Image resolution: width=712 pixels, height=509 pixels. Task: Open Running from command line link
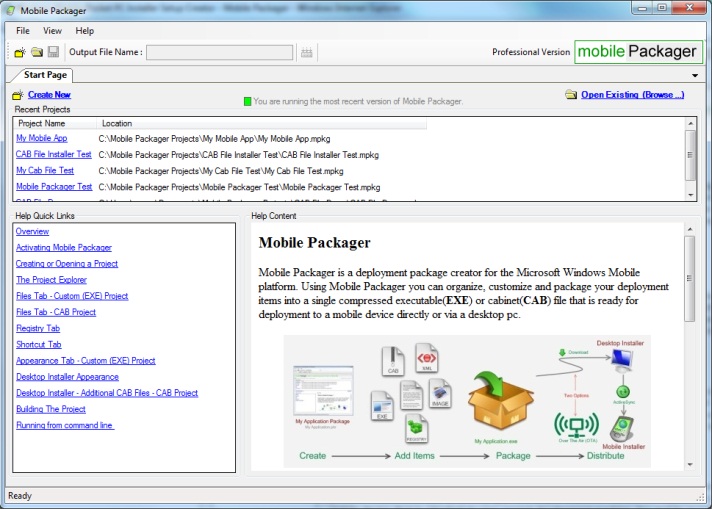tap(65, 425)
